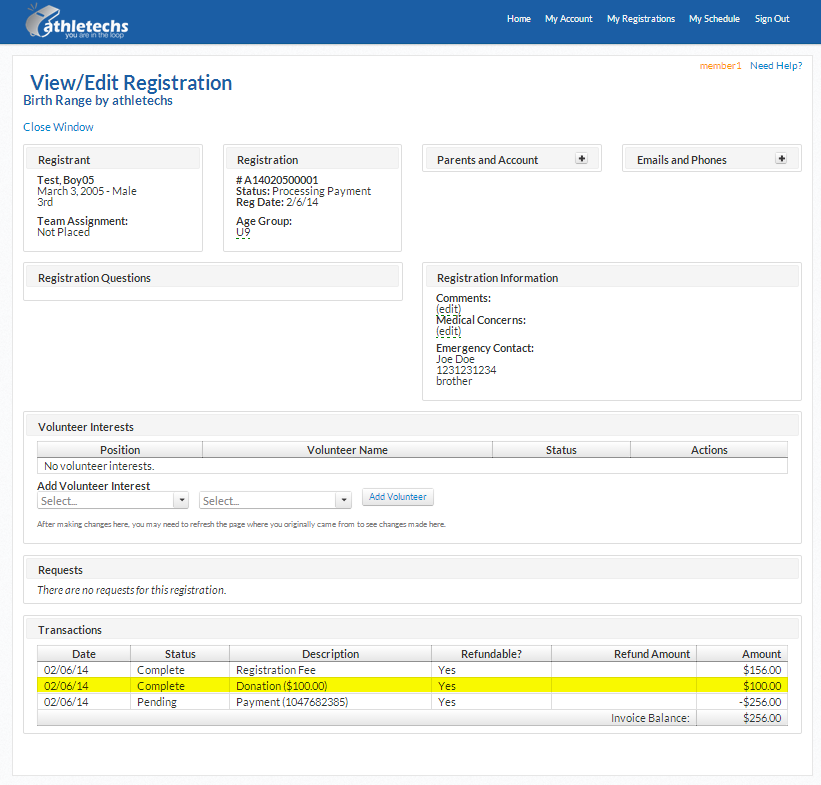Viewport: 821px width, 785px height.
Task: Click the $156.00 amount cell
Action: [742, 670]
